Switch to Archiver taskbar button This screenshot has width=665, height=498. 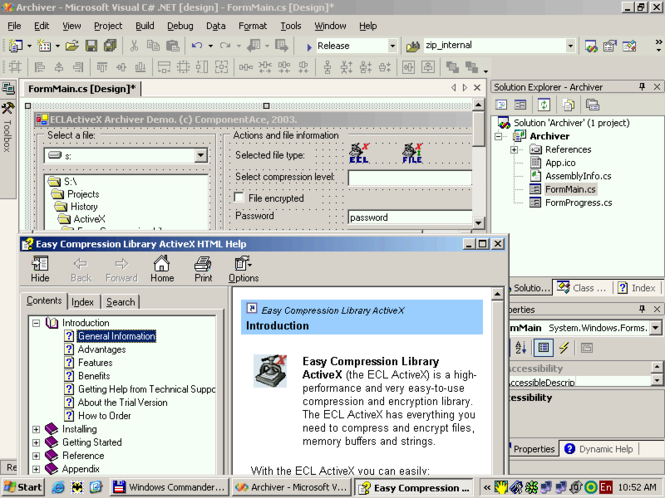coord(292,487)
